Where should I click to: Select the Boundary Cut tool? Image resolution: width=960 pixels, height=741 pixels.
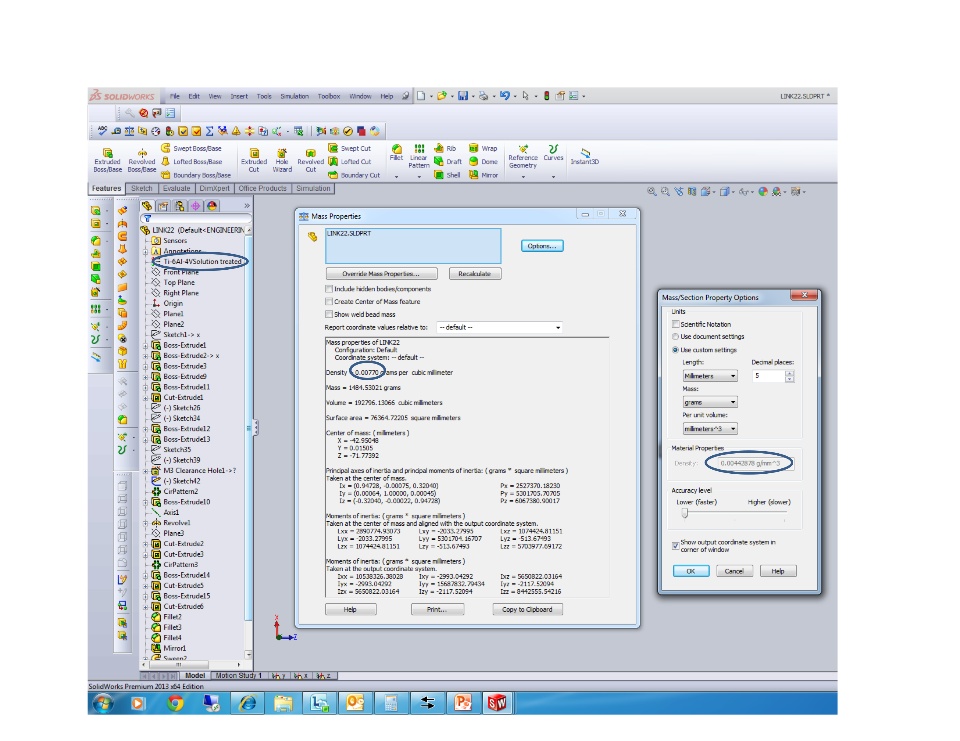click(x=354, y=175)
